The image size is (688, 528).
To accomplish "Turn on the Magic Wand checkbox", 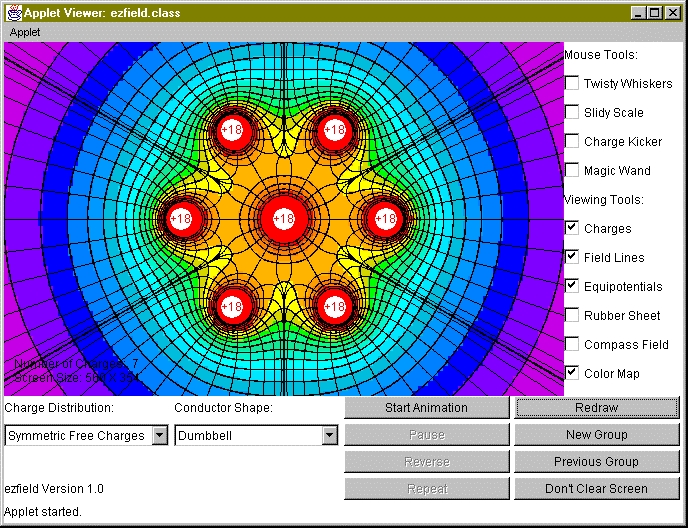I will [572, 170].
